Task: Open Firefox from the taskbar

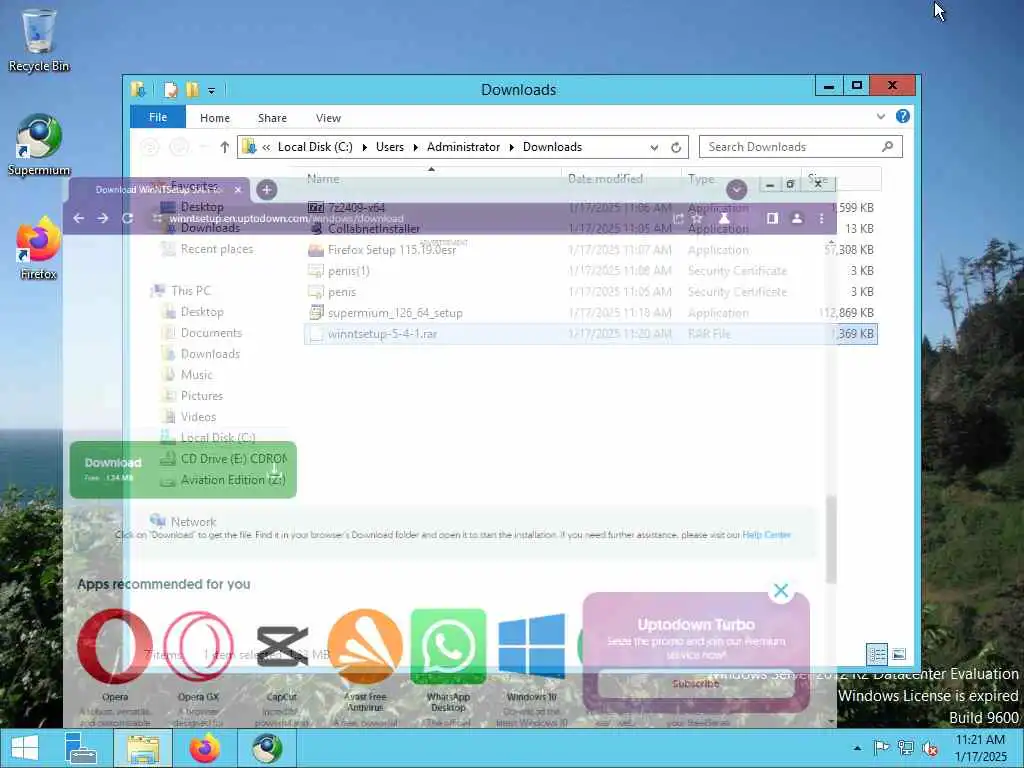Action: tap(204, 748)
